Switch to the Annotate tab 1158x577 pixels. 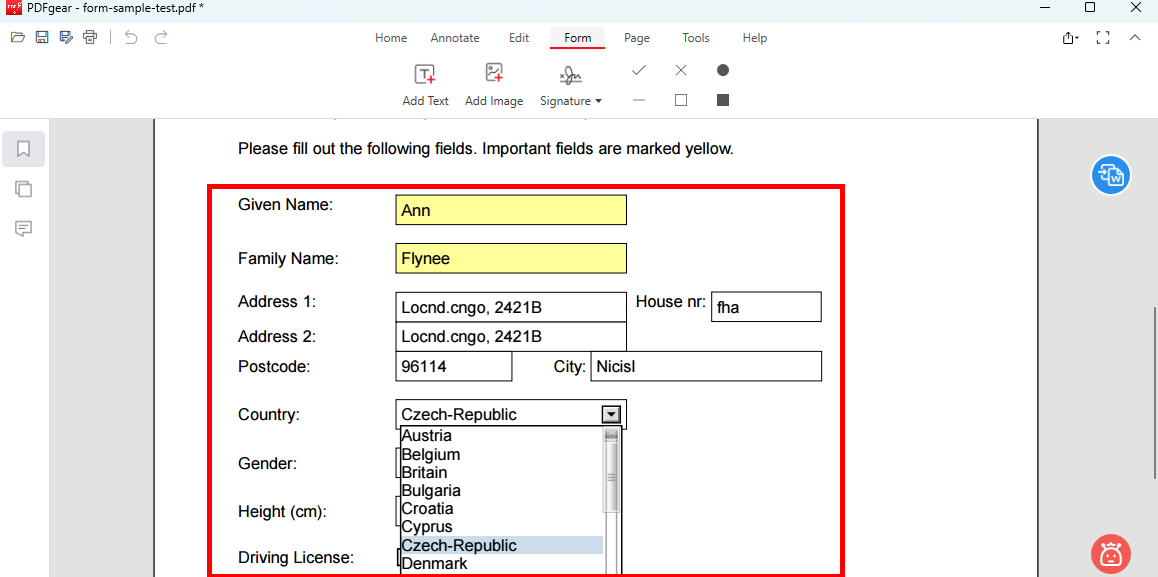[455, 38]
